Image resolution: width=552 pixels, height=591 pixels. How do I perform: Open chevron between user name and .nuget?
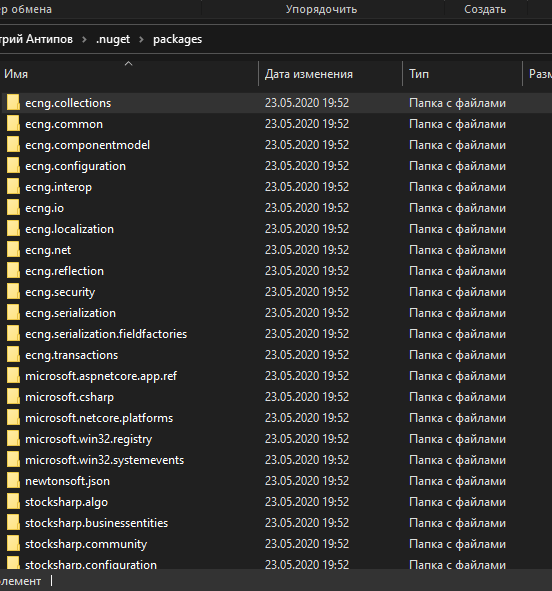[x=84, y=39]
